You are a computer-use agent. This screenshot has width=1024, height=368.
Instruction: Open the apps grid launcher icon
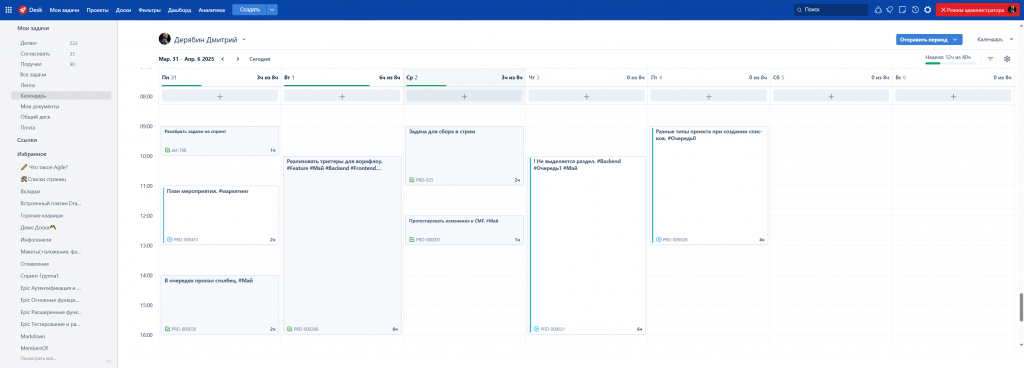(8, 10)
